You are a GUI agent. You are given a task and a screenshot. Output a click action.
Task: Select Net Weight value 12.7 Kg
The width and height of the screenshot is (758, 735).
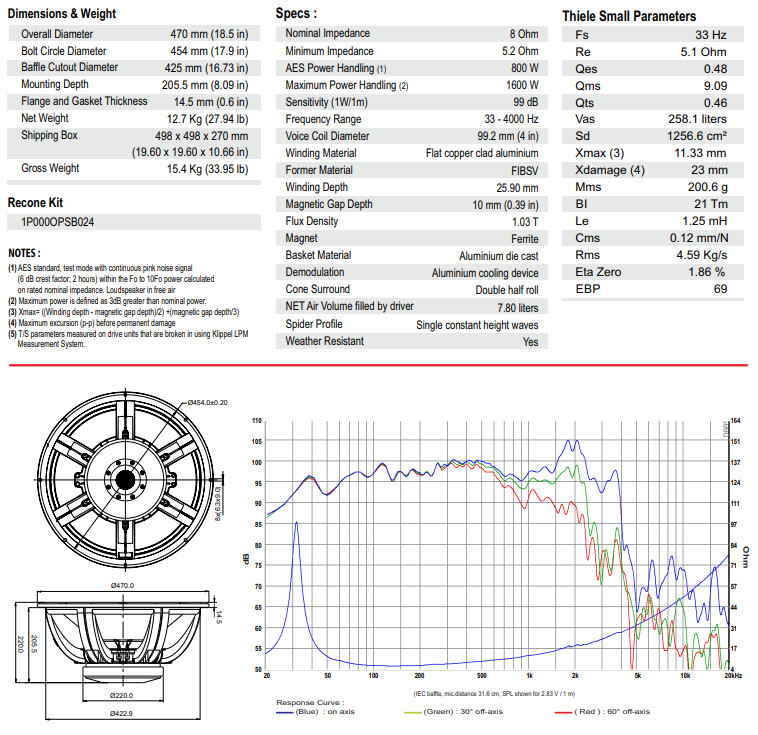(x=185, y=119)
